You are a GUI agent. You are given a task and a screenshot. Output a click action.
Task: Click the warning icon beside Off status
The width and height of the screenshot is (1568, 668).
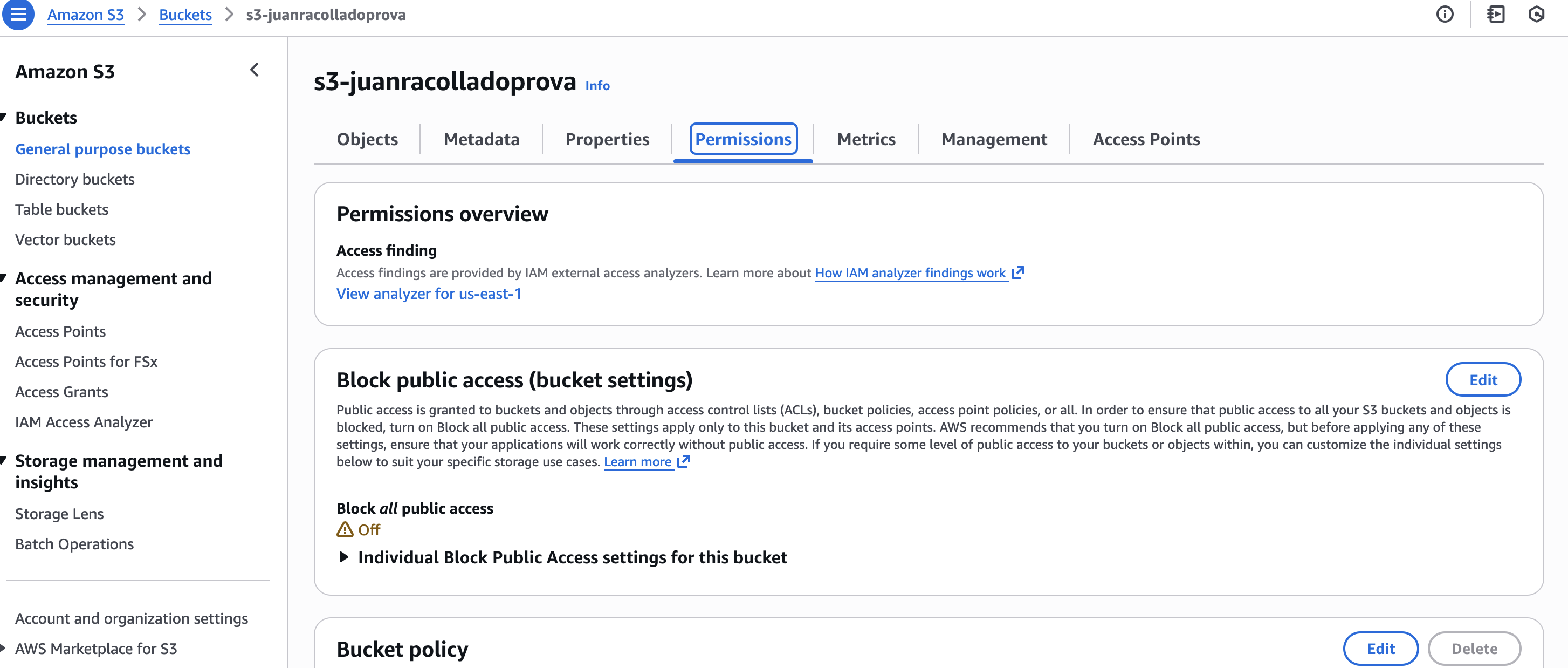(345, 530)
